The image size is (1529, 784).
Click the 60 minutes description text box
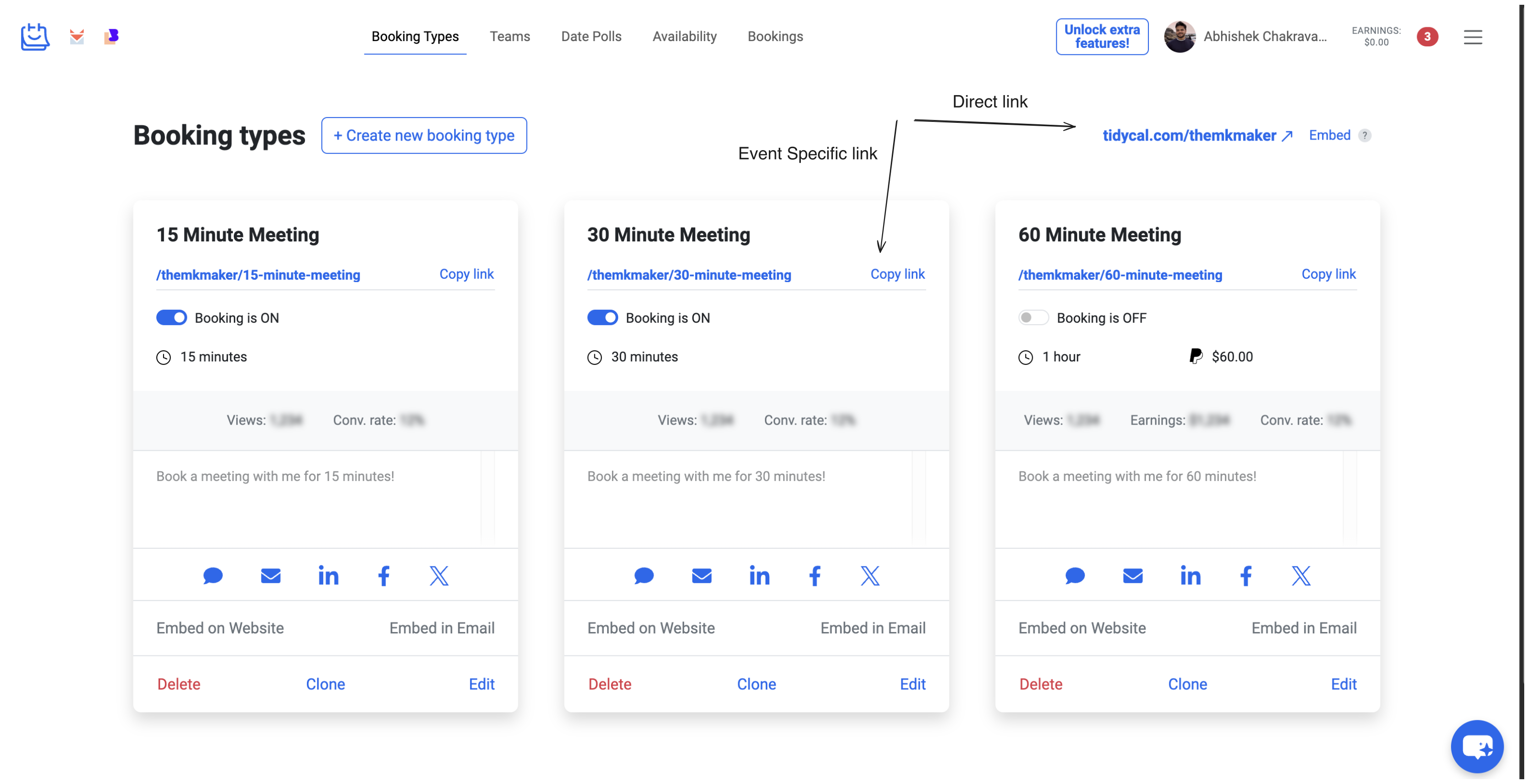coord(1187,499)
